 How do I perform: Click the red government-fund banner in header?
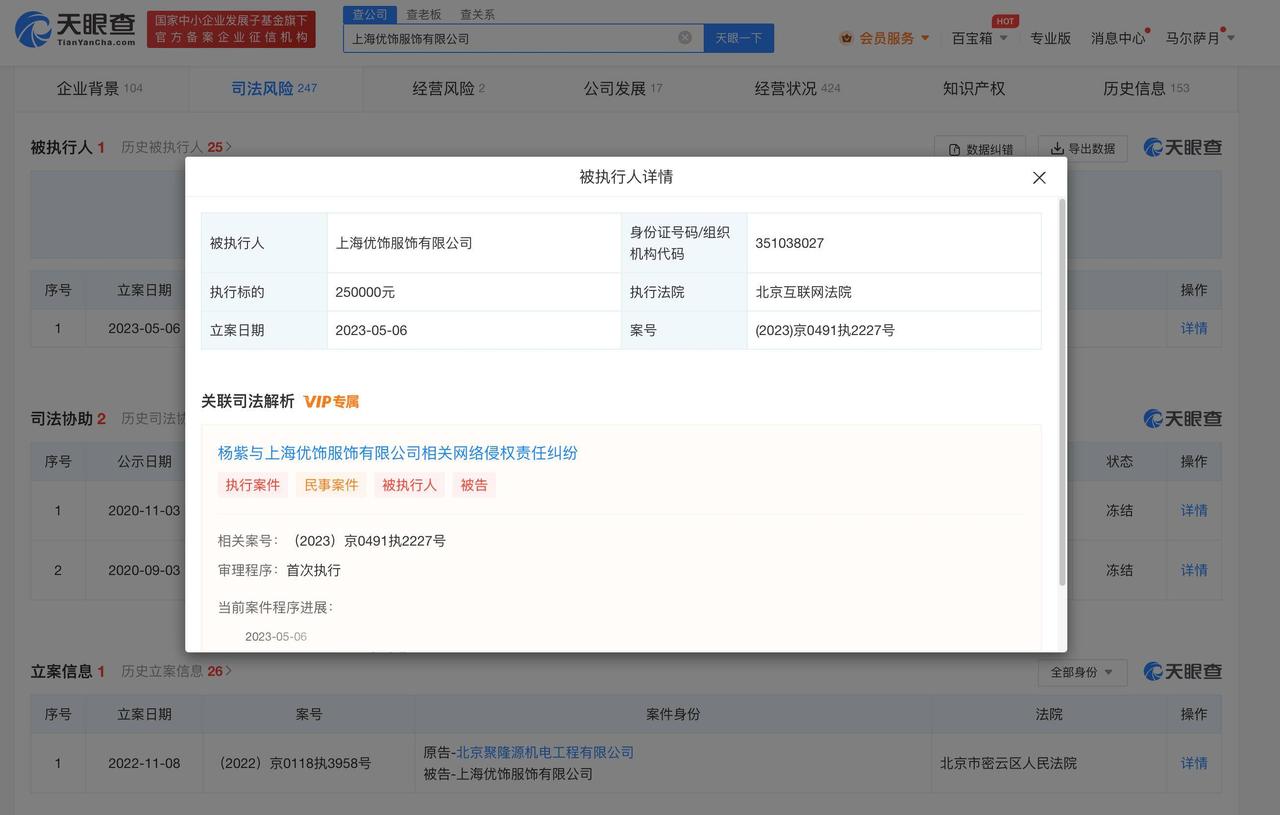[x=231, y=29]
